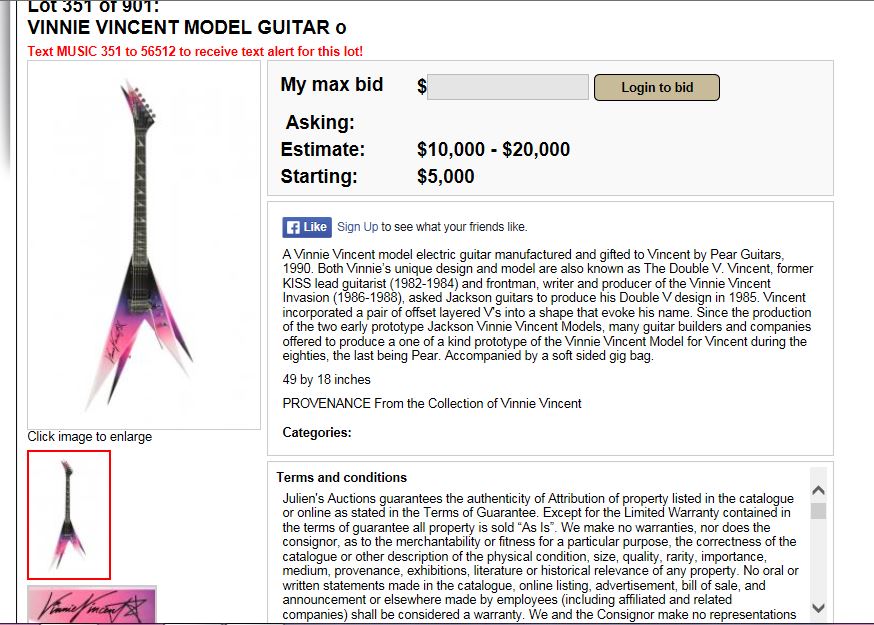Image resolution: width=874 pixels, height=625 pixels.
Task: Click the $10,000 - $20,000 estimate value
Action: pyautogui.click(x=493, y=150)
